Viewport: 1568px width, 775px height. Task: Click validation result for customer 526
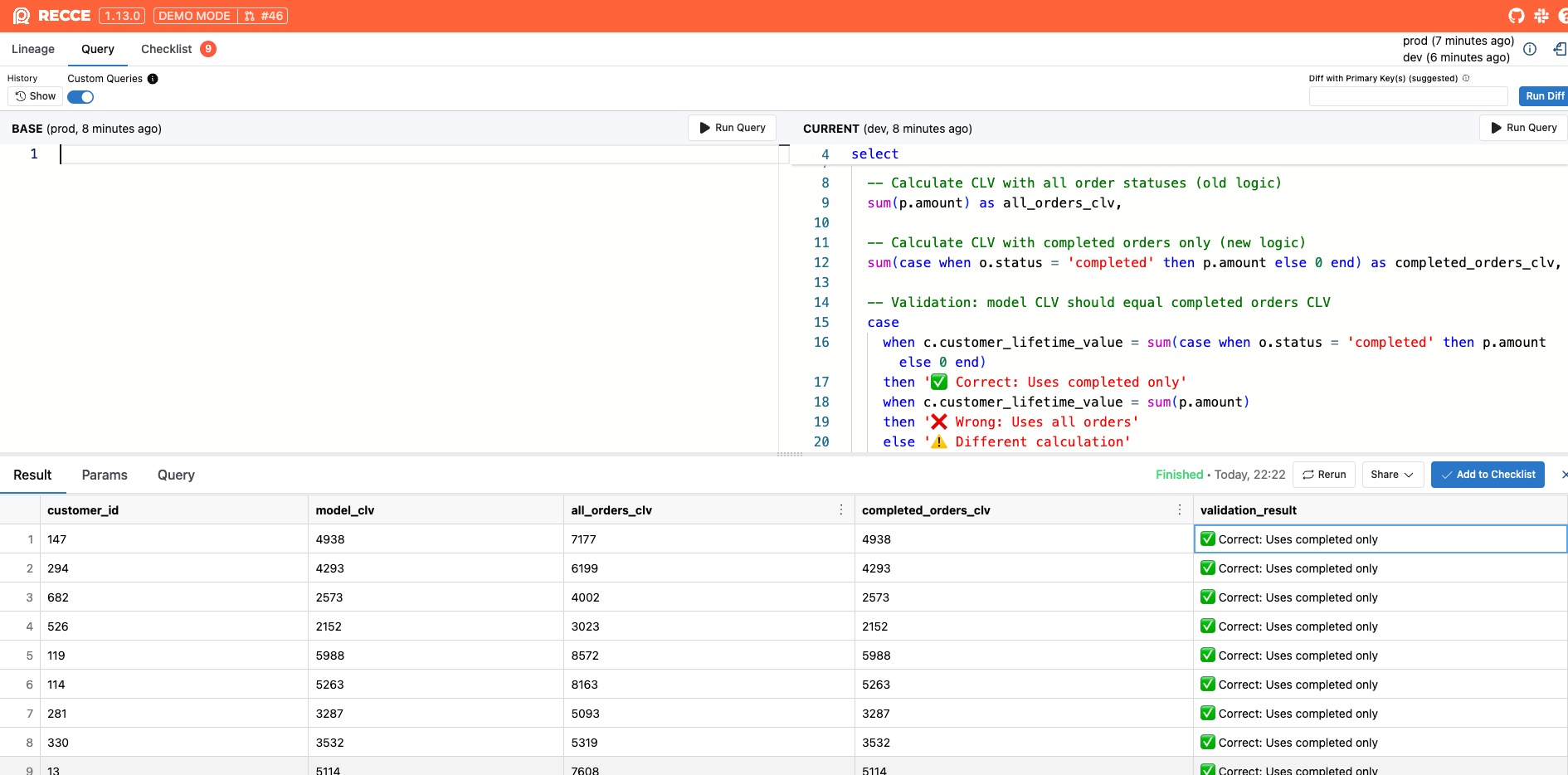click(1380, 626)
